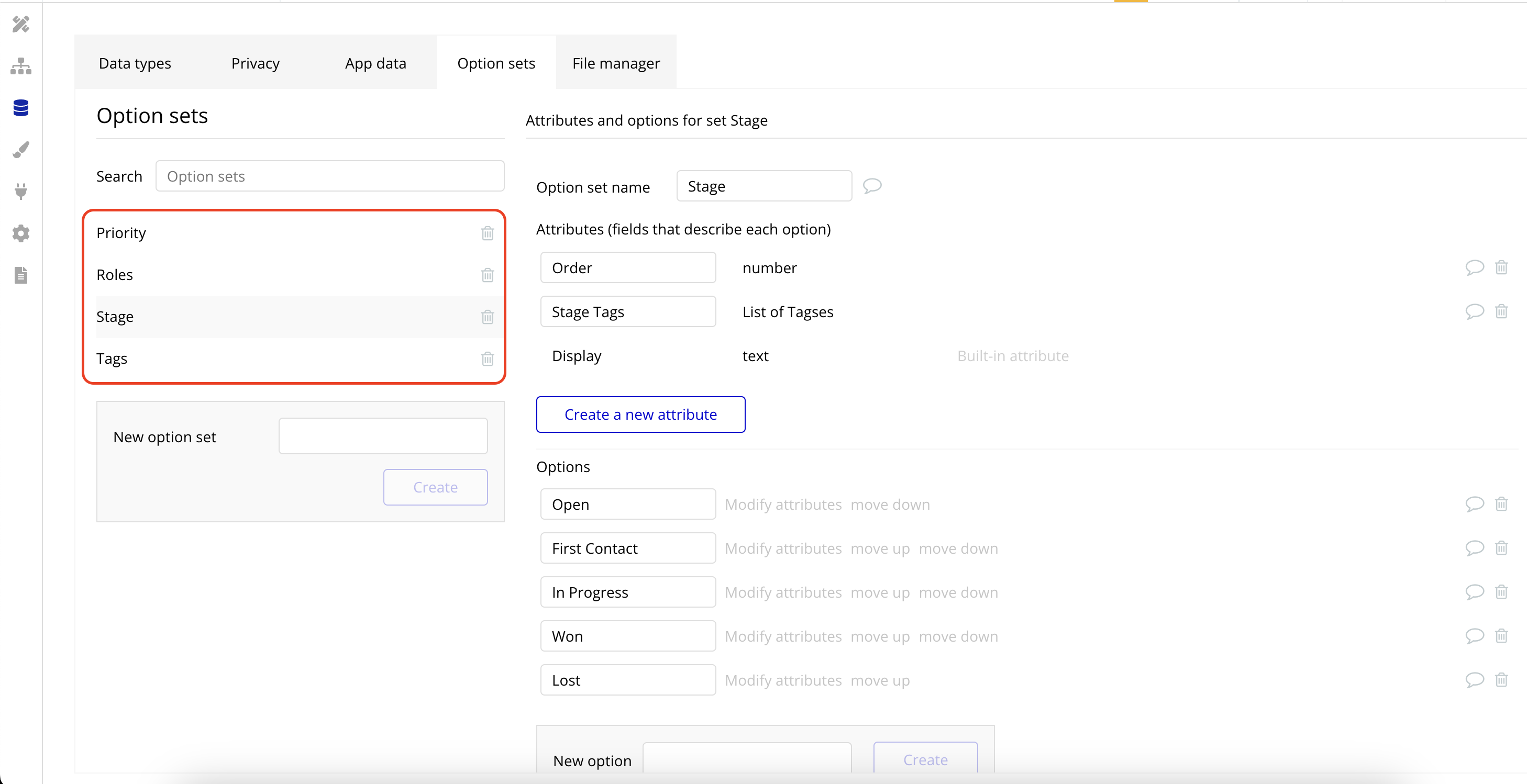Delete the Order attribute via trash icon
Screen dimensions: 1527x784
pos(1501,267)
